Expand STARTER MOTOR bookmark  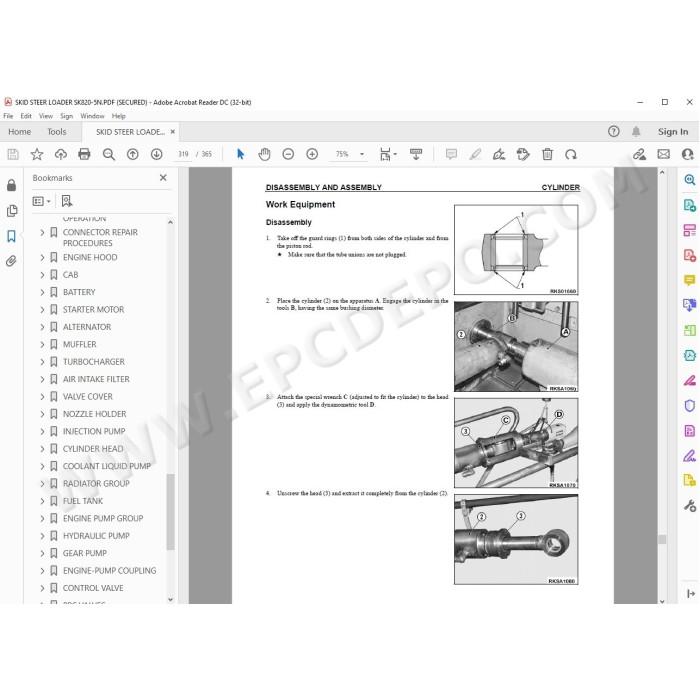coord(42,310)
